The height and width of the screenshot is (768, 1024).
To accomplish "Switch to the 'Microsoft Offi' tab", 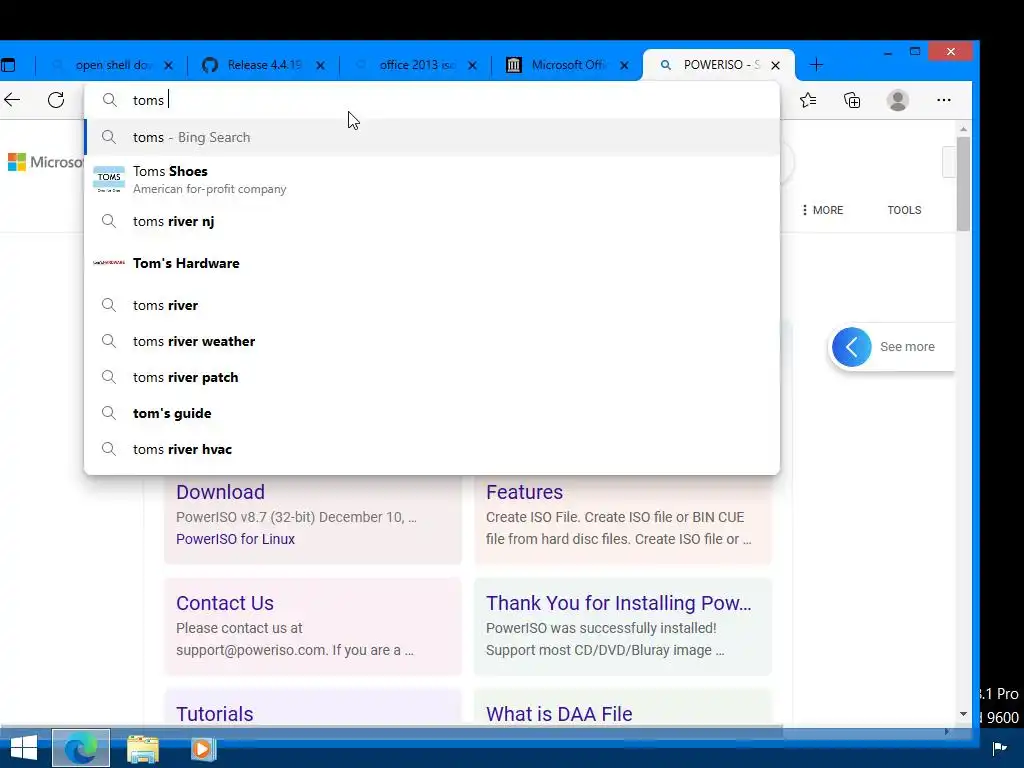I will (567, 65).
